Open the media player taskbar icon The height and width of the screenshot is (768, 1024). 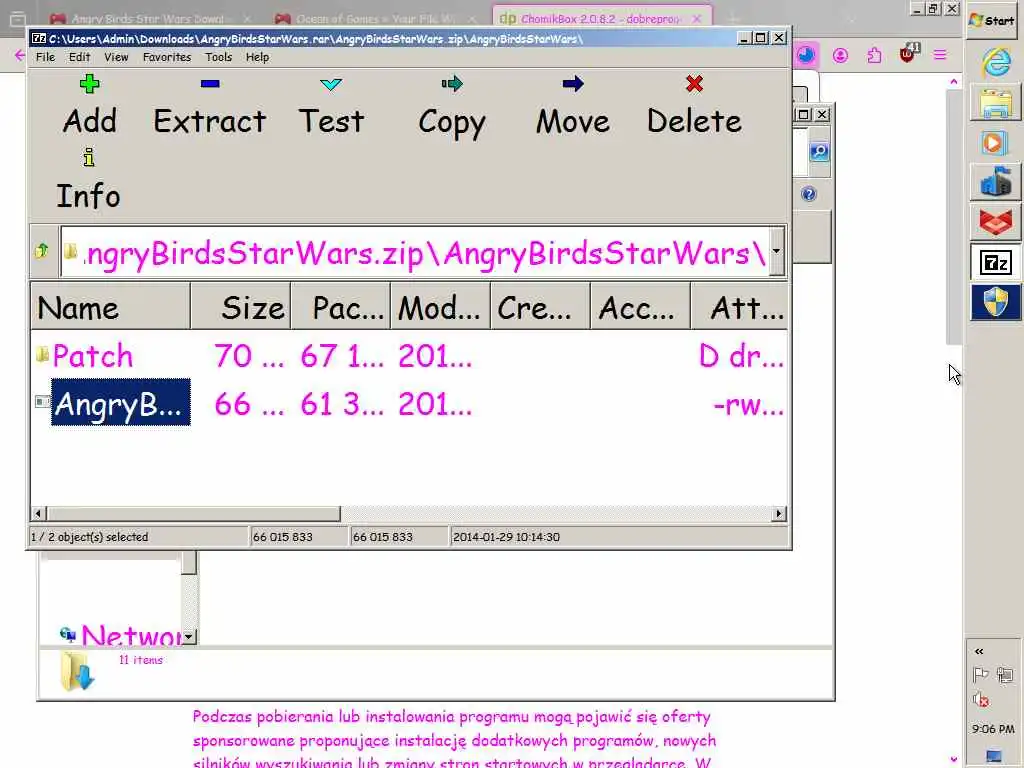click(994, 142)
